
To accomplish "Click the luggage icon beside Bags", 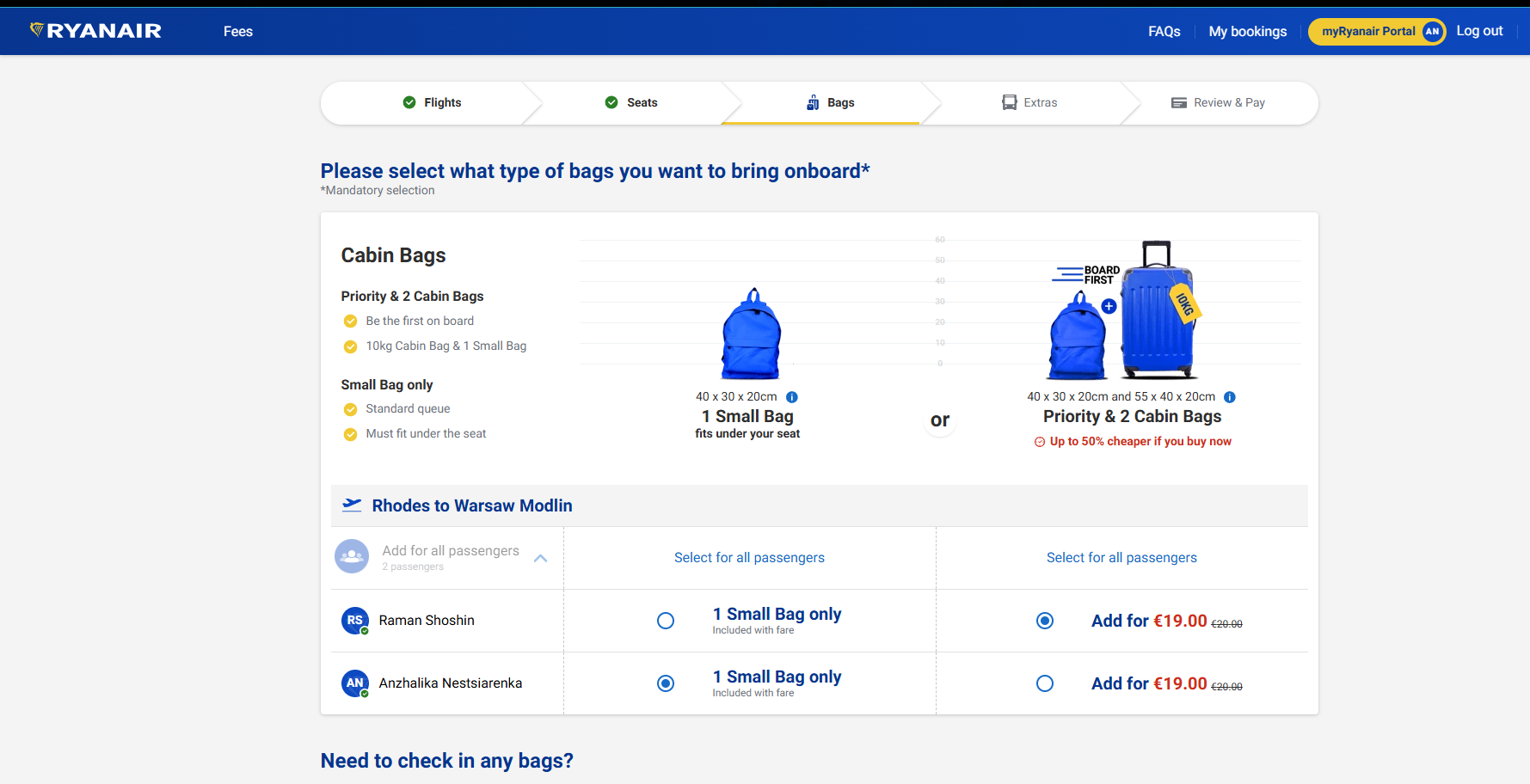I will pos(813,102).
